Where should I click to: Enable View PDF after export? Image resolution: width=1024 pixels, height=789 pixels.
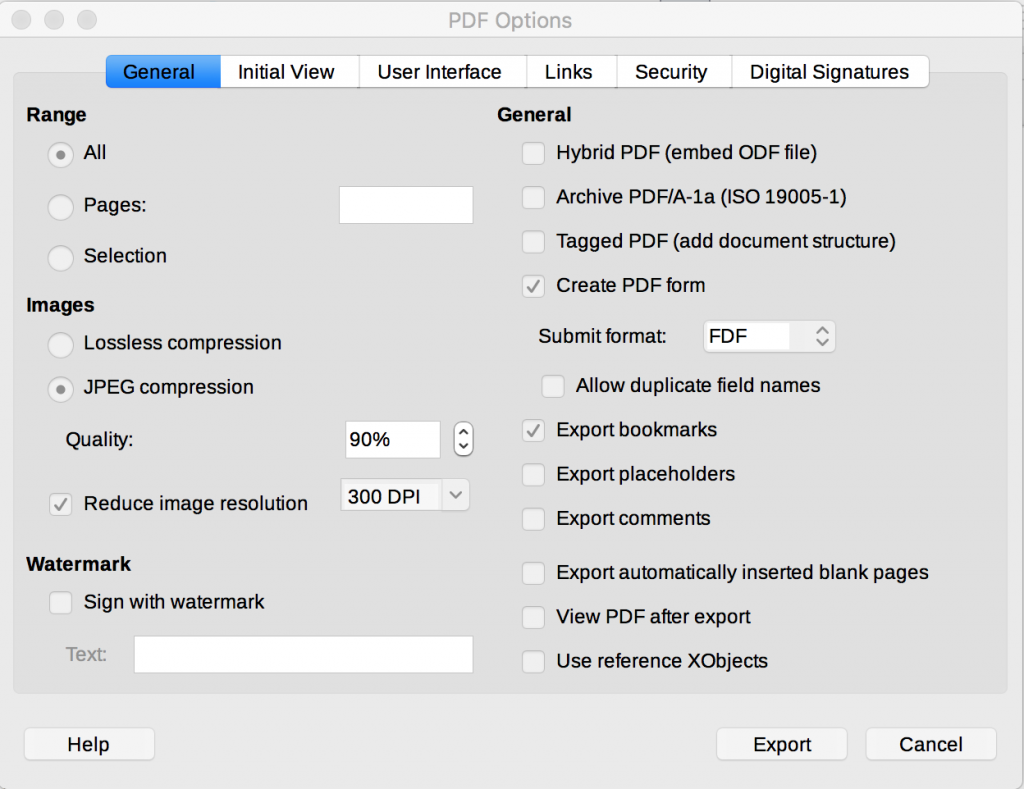[533, 617]
